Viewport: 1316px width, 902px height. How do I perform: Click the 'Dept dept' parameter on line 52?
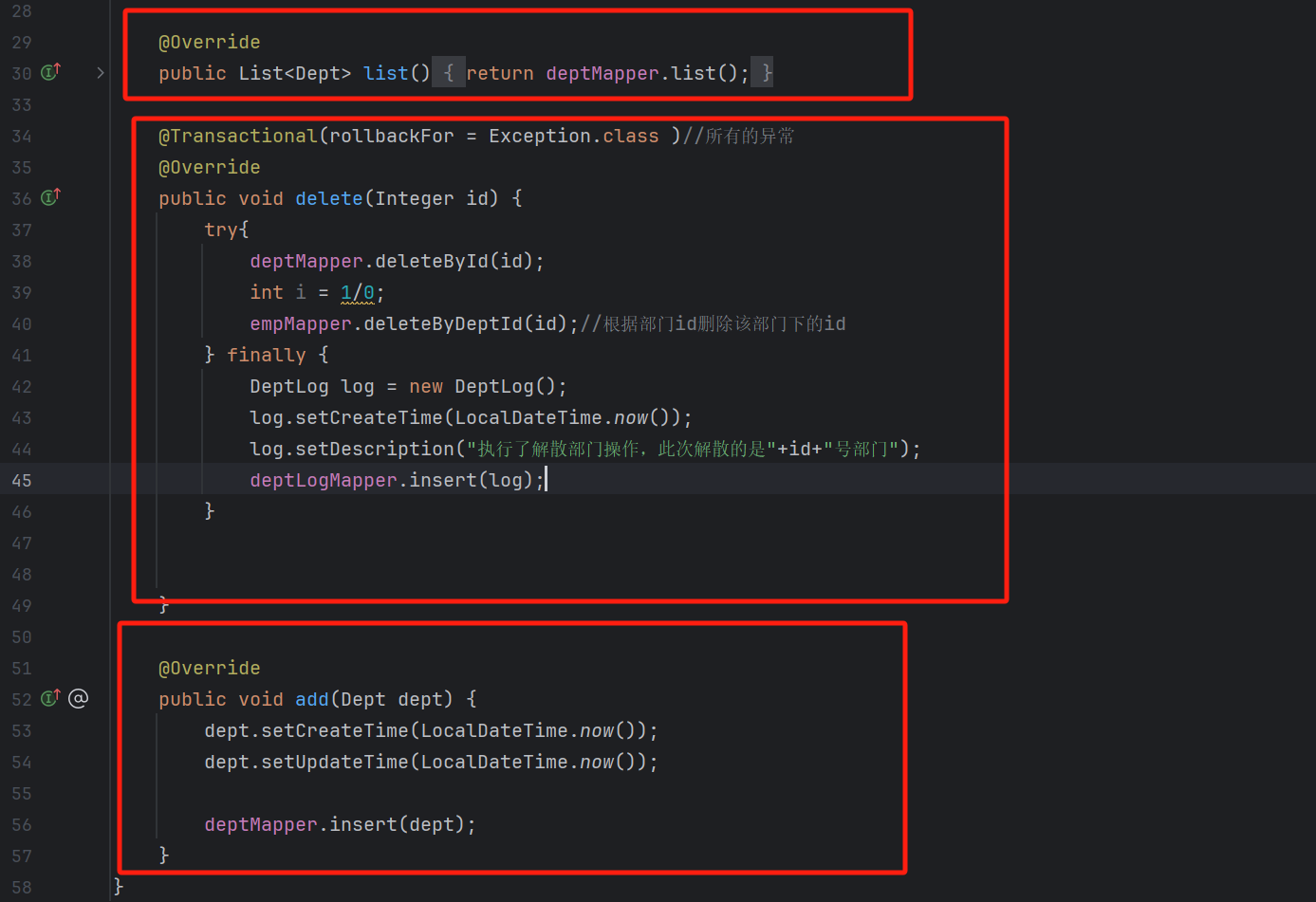point(392,699)
